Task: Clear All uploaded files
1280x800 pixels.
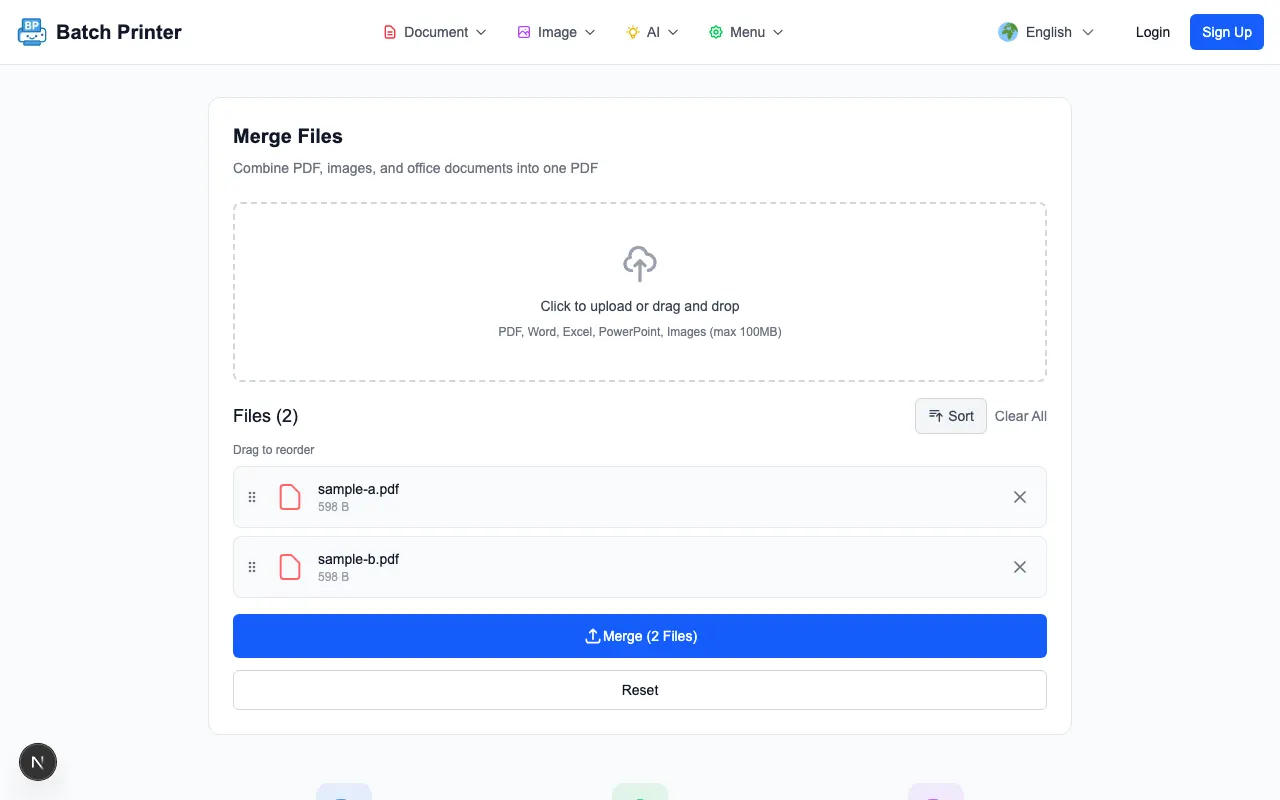Action: coord(1021,416)
